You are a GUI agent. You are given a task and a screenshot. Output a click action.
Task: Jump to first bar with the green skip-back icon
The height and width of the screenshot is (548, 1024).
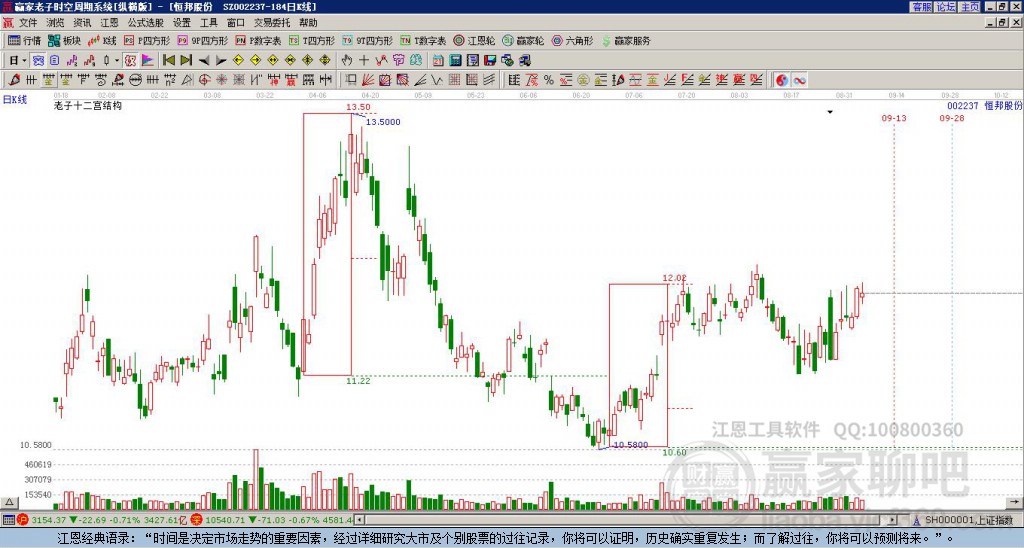point(168,61)
